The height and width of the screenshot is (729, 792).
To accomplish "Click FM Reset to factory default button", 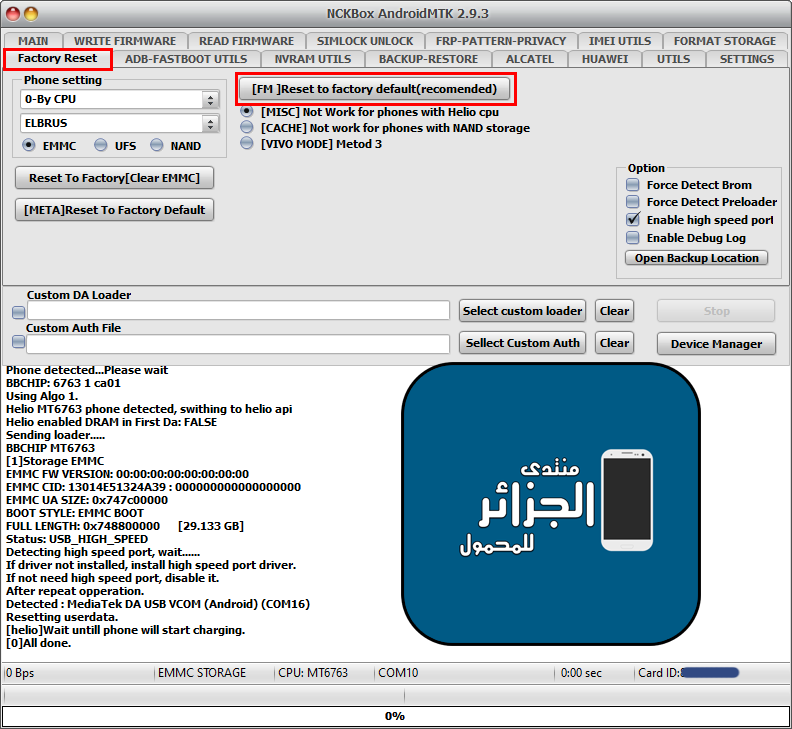I will tap(374, 89).
